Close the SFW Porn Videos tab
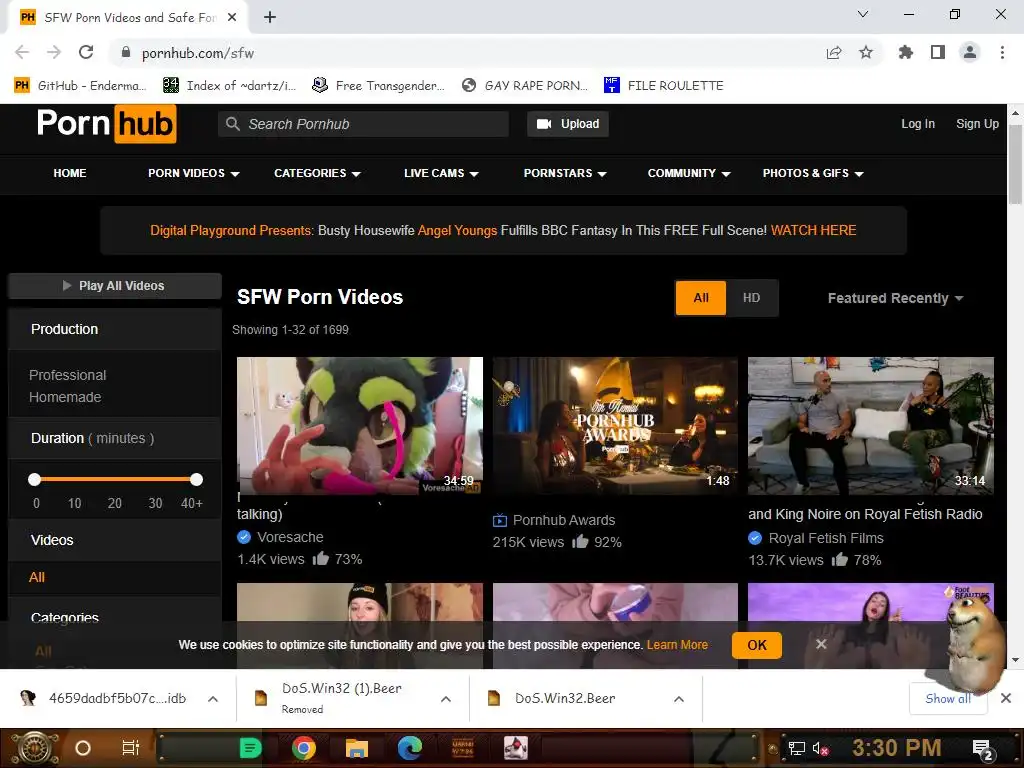1024x768 pixels. coord(232,18)
